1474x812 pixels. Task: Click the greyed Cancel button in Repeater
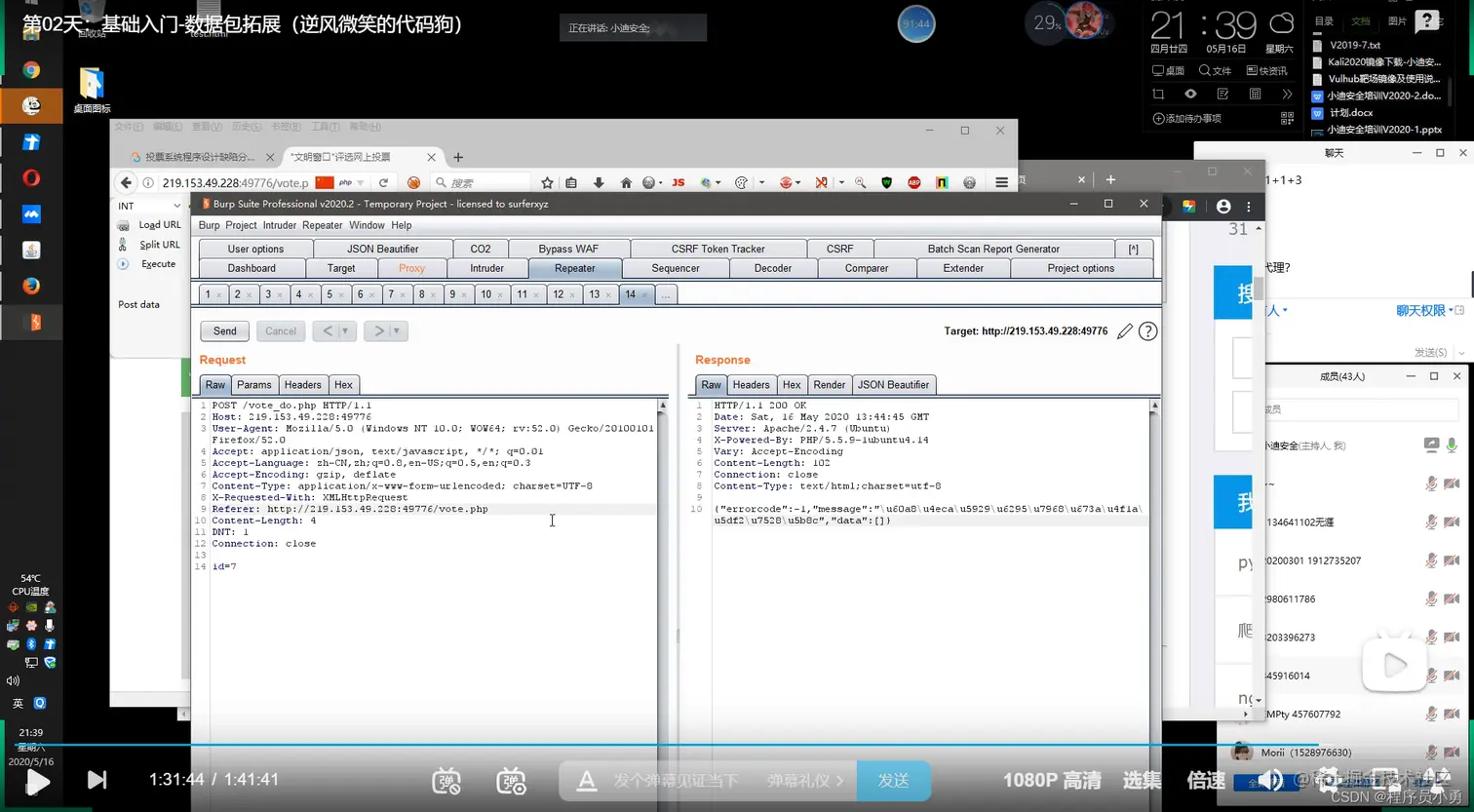click(x=281, y=331)
